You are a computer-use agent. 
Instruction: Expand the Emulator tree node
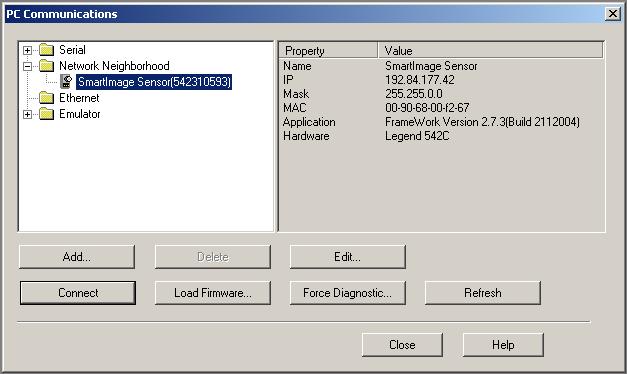[x=27, y=114]
